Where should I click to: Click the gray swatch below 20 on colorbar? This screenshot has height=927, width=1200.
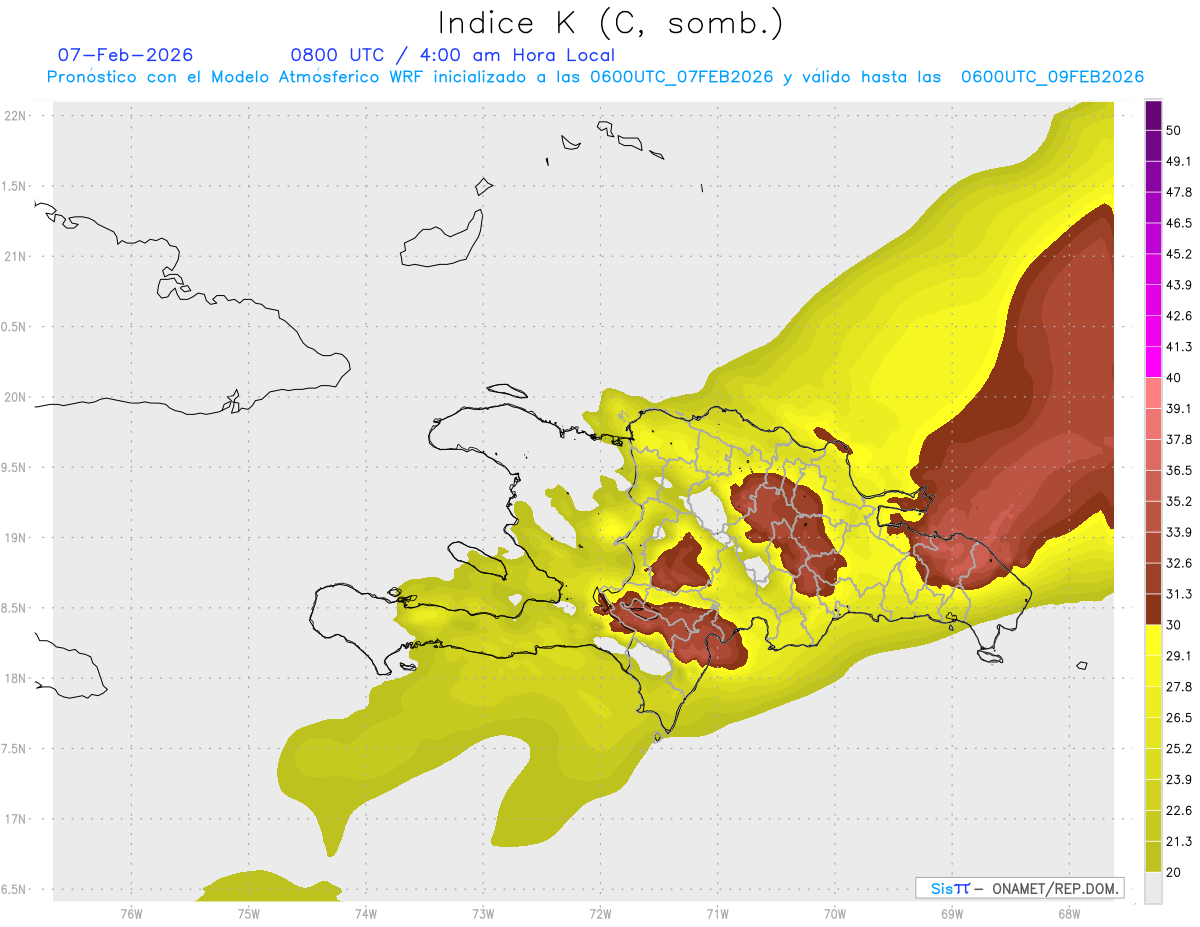pos(1153,887)
